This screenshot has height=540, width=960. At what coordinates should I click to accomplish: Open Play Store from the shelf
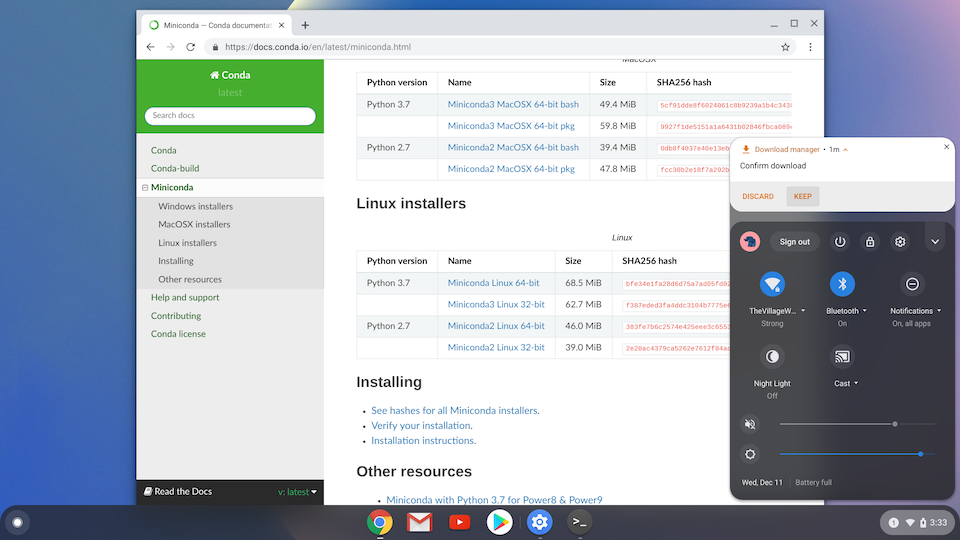tap(500, 522)
